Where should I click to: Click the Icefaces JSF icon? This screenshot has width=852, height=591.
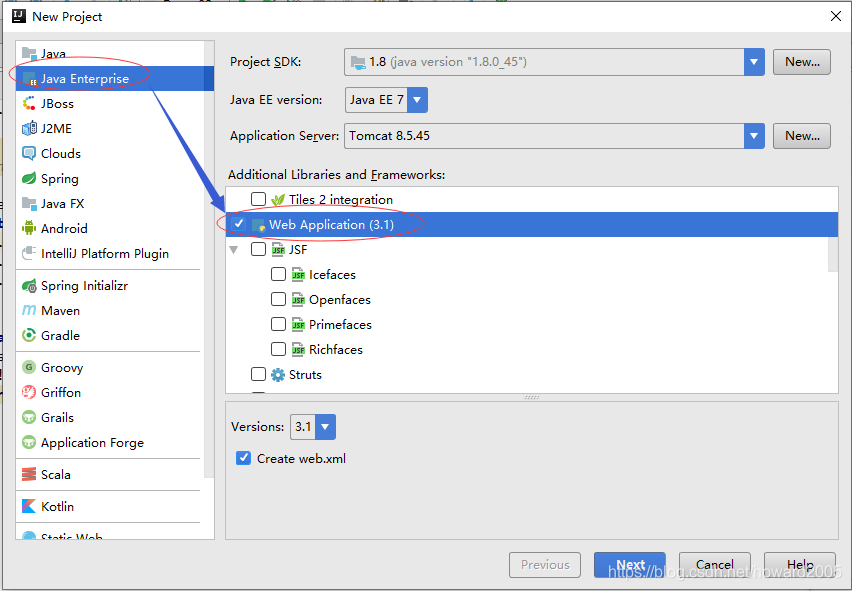tap(298, 275)
